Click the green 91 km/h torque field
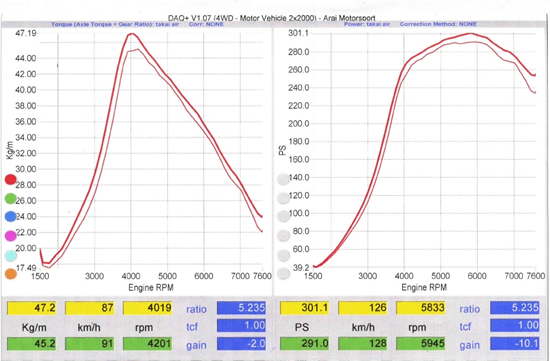The width and height of the screenshot is (550, 361). (x=89, y=343)
